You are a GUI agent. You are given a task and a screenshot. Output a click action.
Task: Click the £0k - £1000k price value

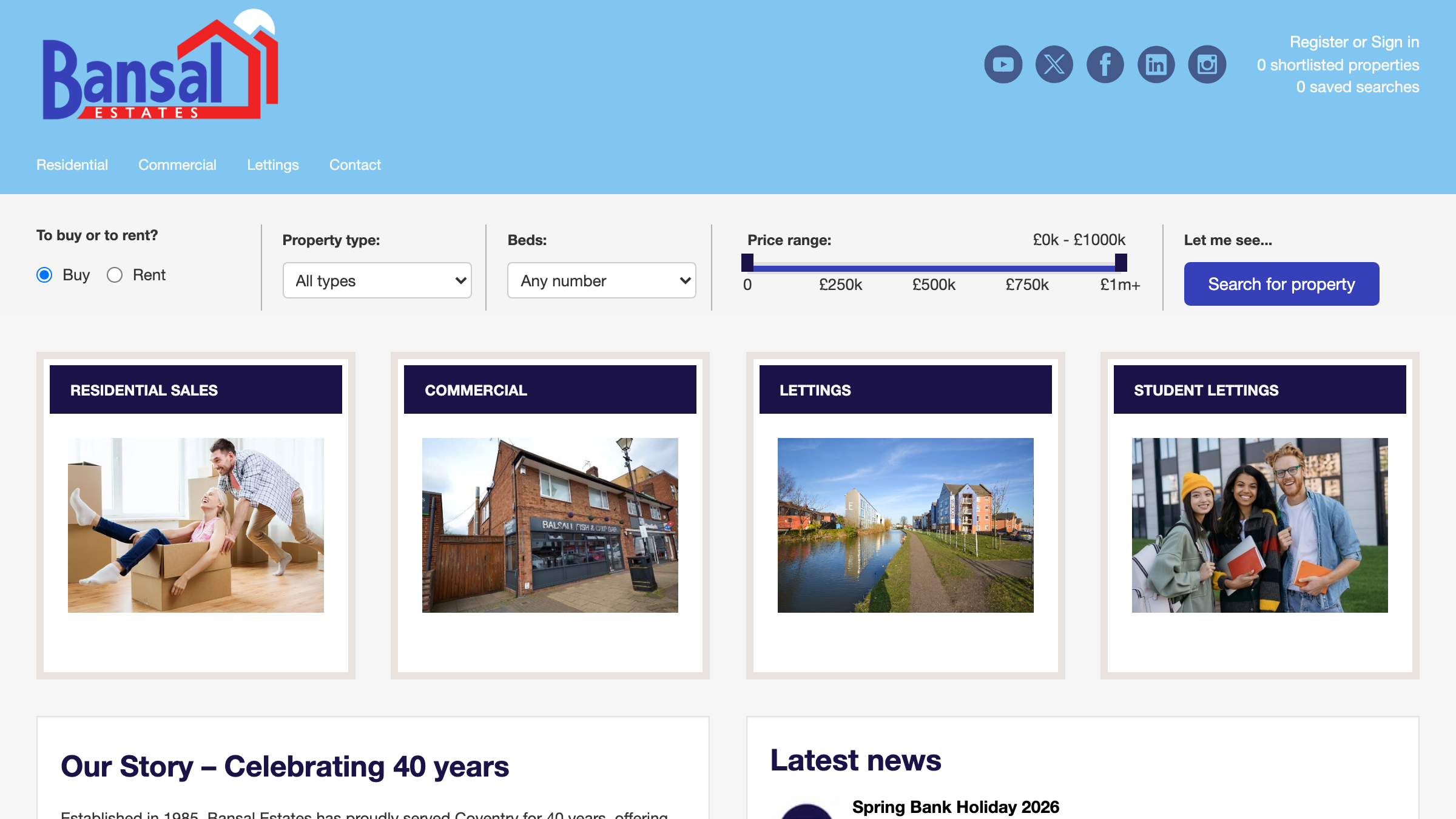pyautogui.click(x=1079, y=240)
